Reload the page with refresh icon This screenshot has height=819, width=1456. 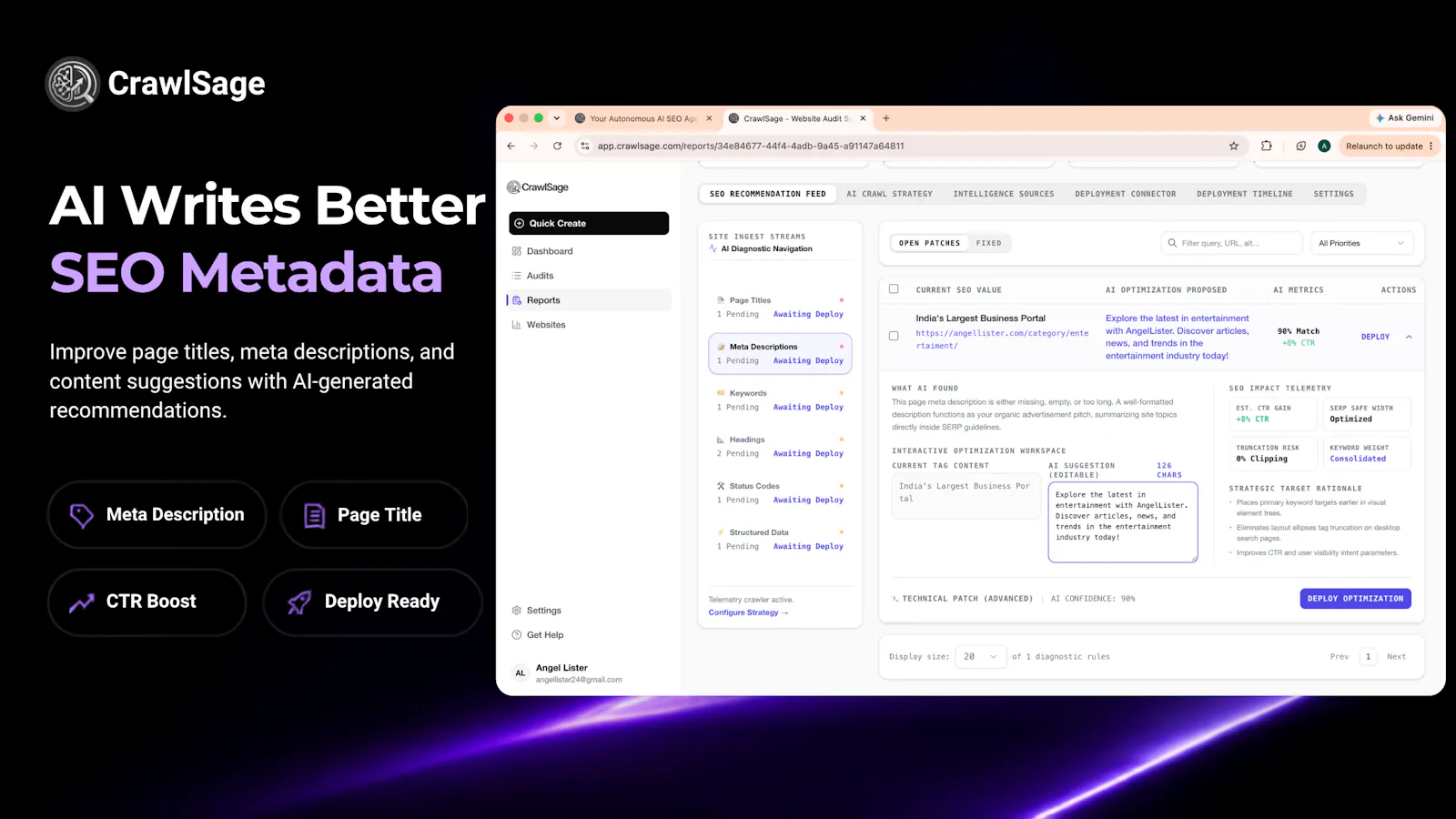click(557, 146)
